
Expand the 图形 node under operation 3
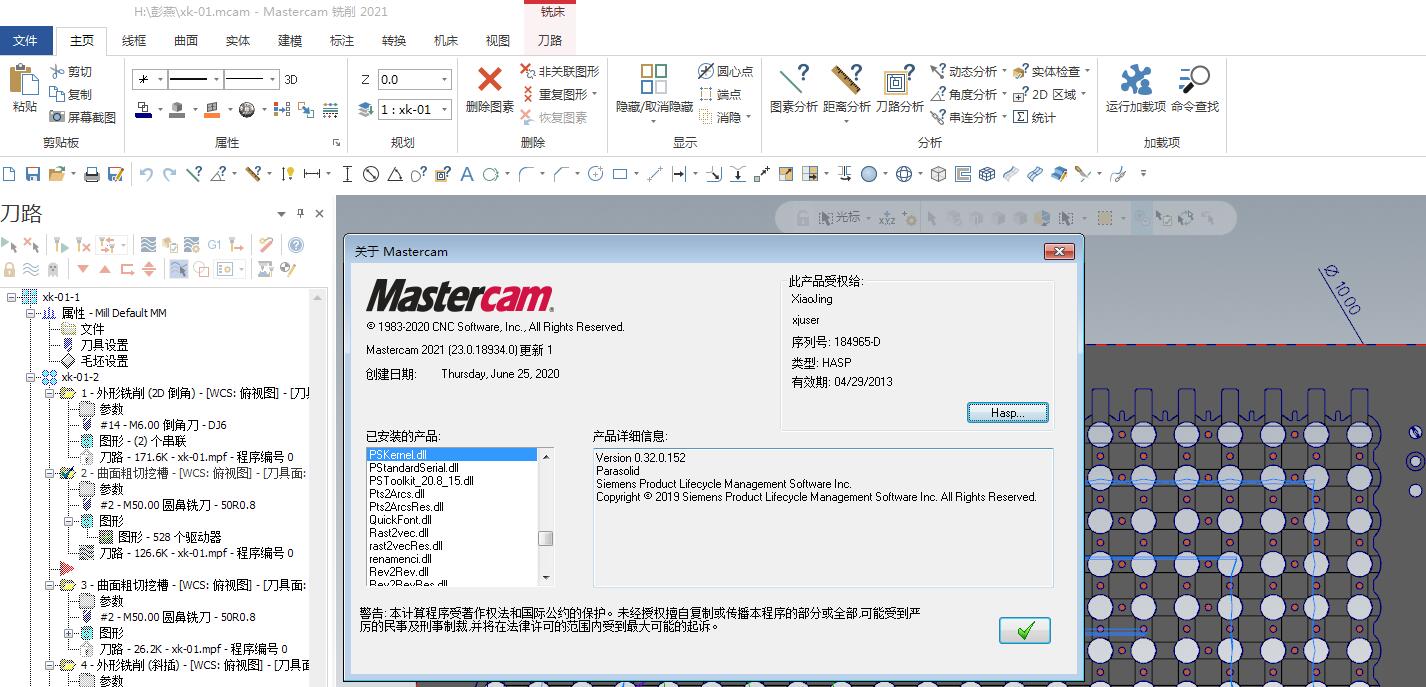pyautogui.click(x=69, y=633)
